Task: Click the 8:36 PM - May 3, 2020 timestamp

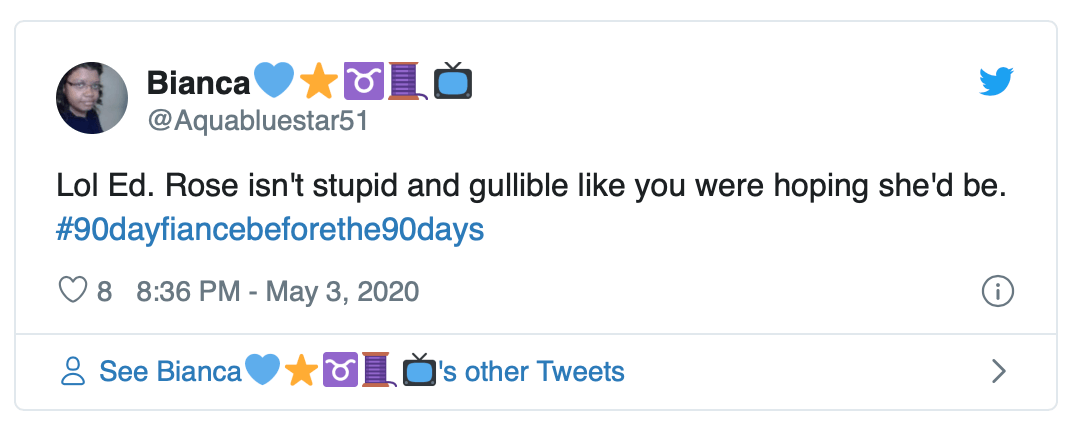Action: pos(277,292)
